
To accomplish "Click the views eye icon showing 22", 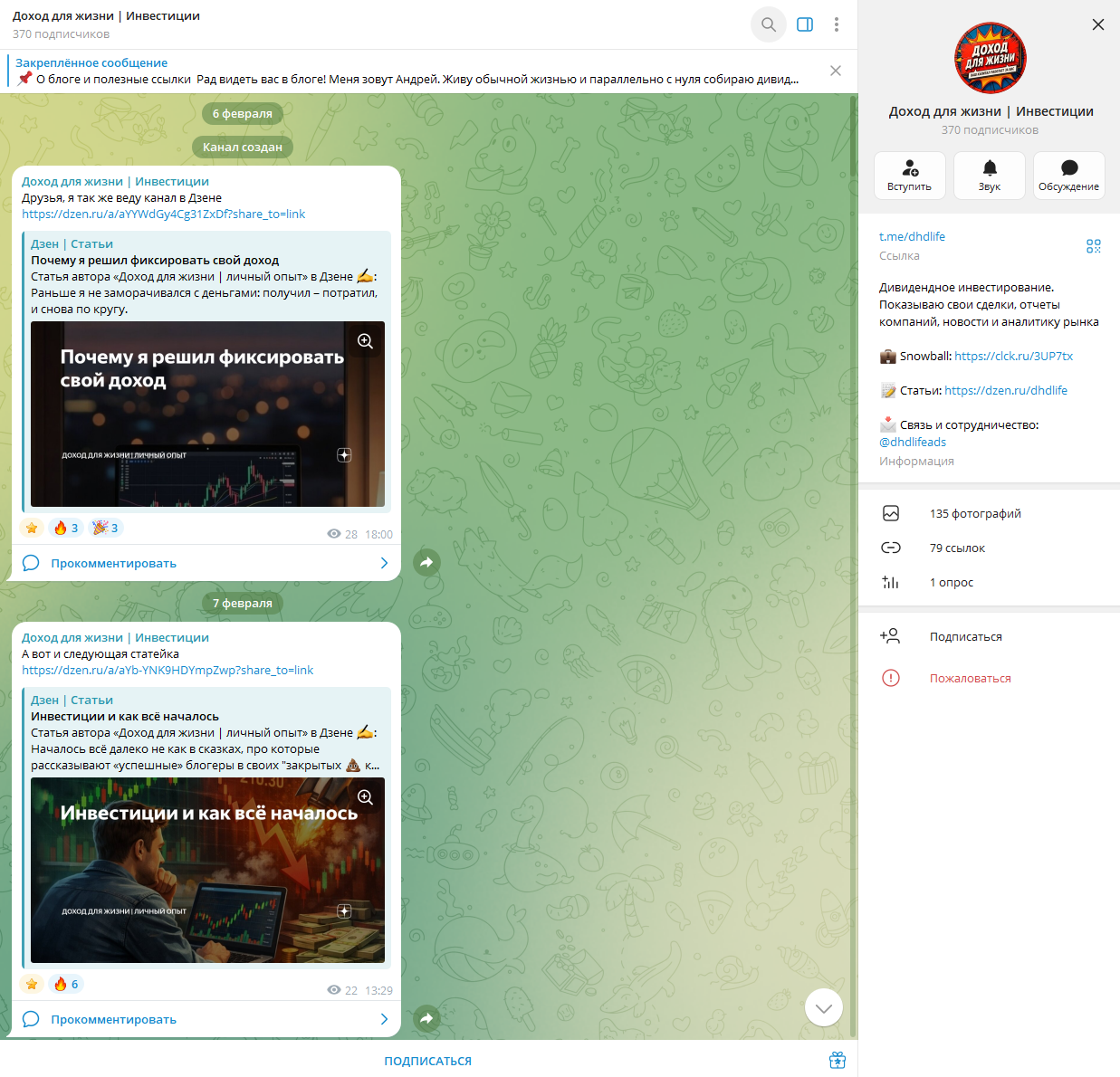I will (334, 990).
